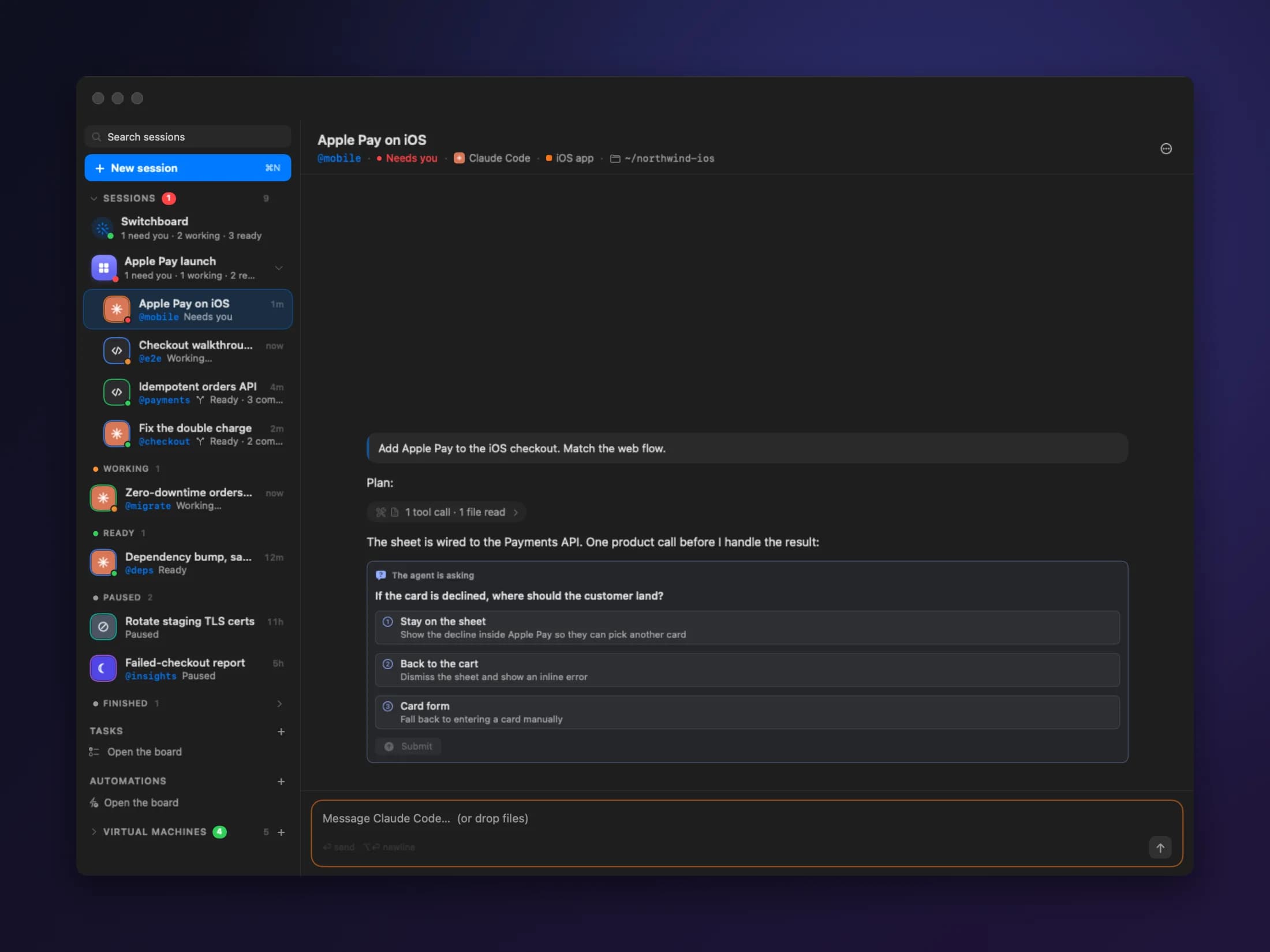
Task: Click the WORKING section heading
Action: pyautogui.click(x=126, y=469)
